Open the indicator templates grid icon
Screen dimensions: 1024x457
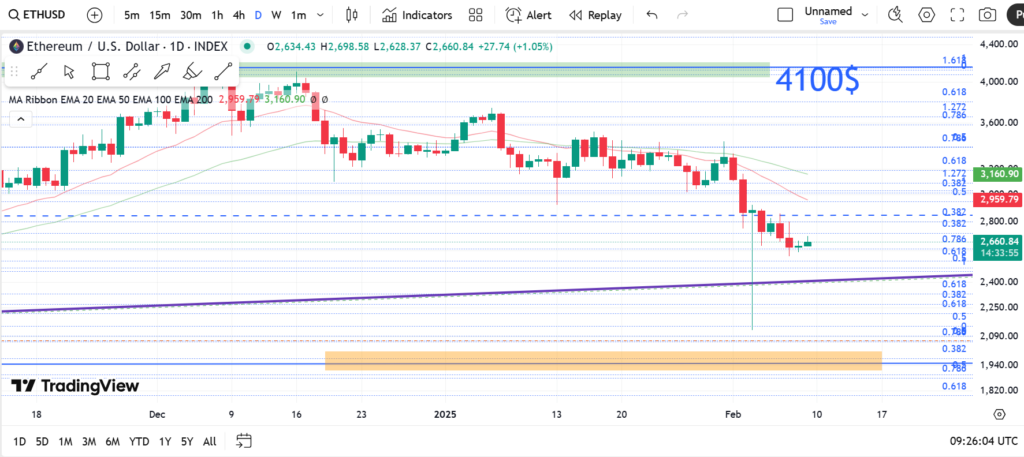pyautogui.click(x=476, y=15)
